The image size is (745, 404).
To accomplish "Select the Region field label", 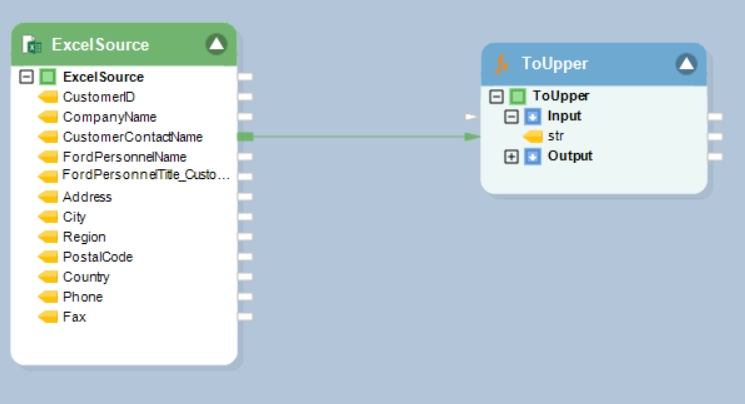I will point(84,237).
